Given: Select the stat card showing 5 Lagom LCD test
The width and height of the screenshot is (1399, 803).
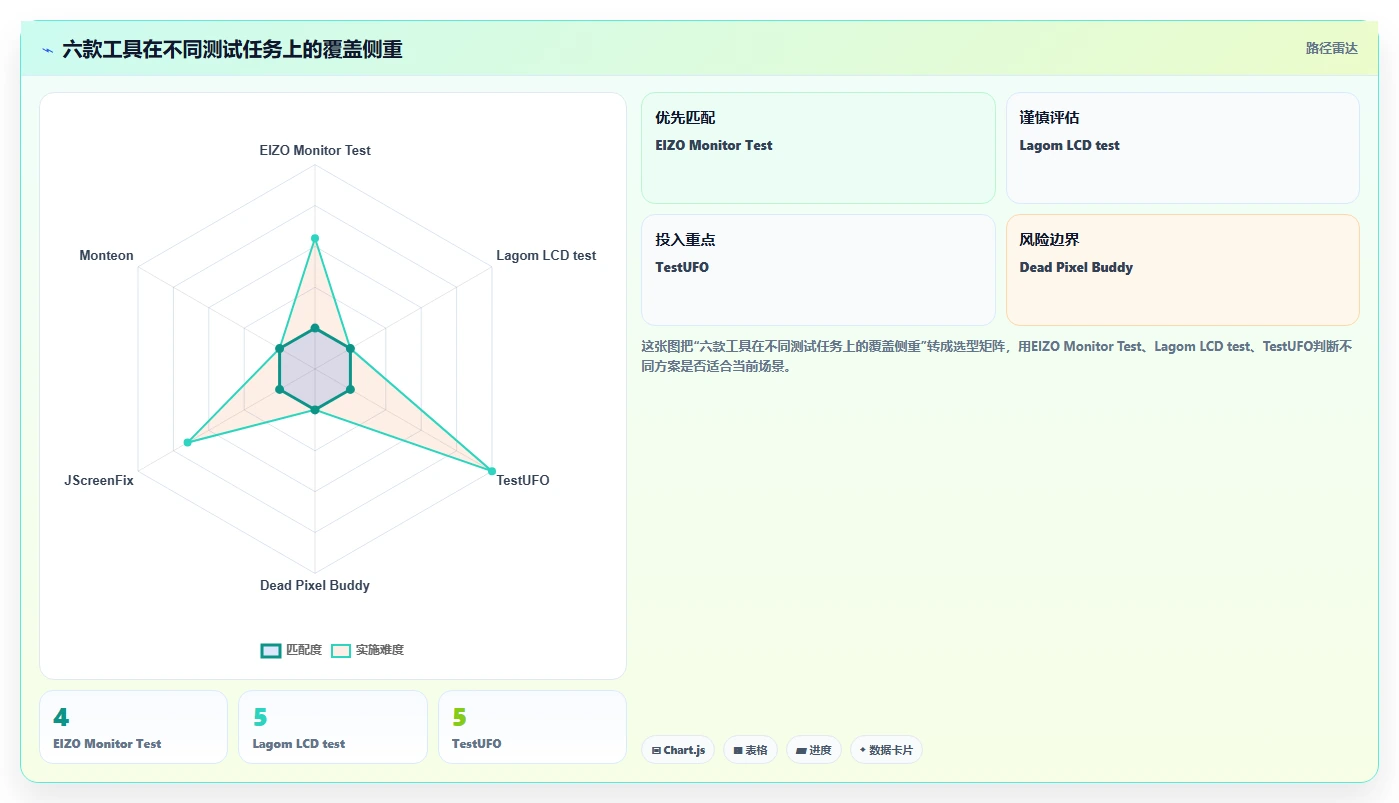Looking at the screenshot, I should (x=332, y=727).
